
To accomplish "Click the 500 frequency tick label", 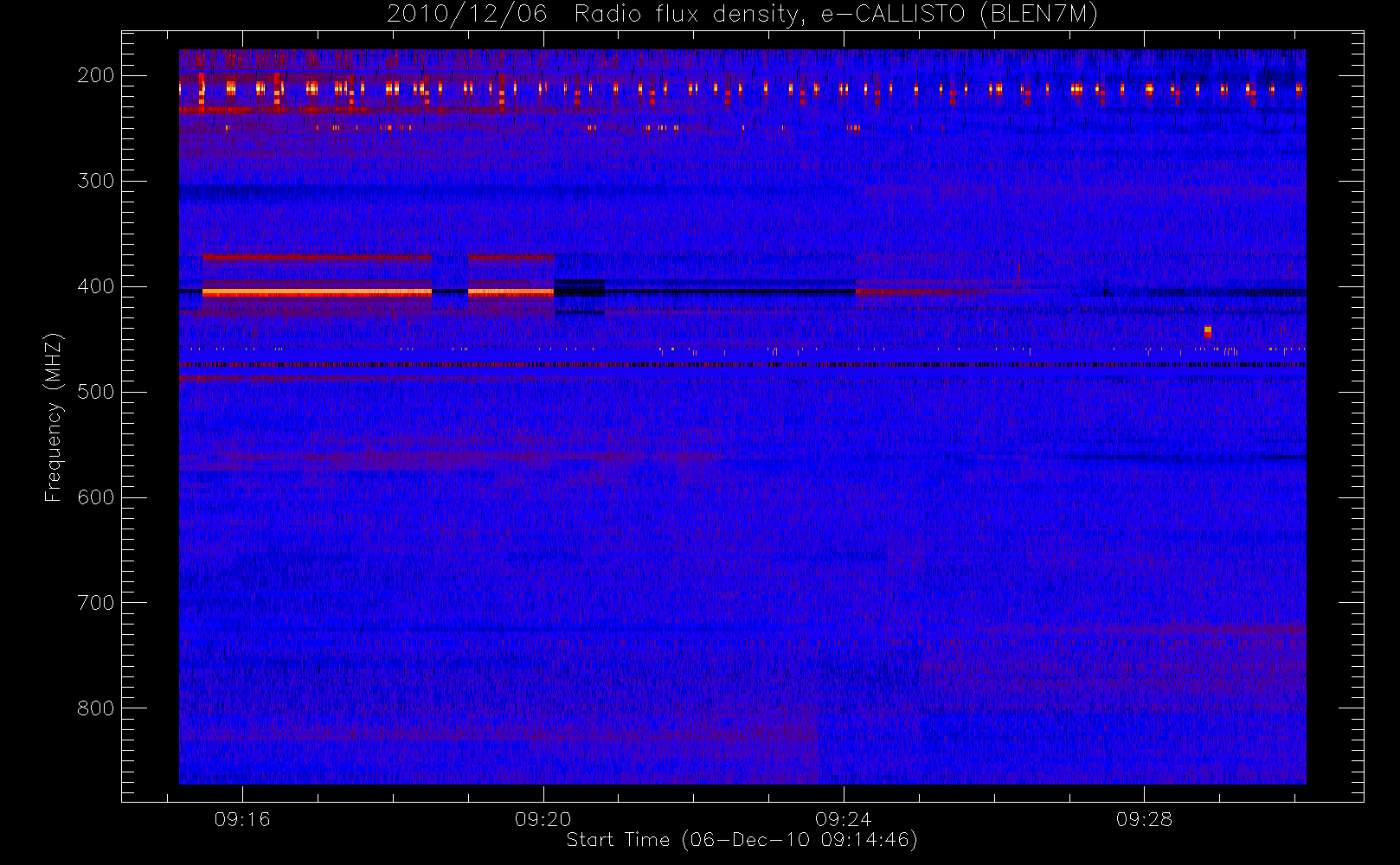I will (x=96, y=392).
